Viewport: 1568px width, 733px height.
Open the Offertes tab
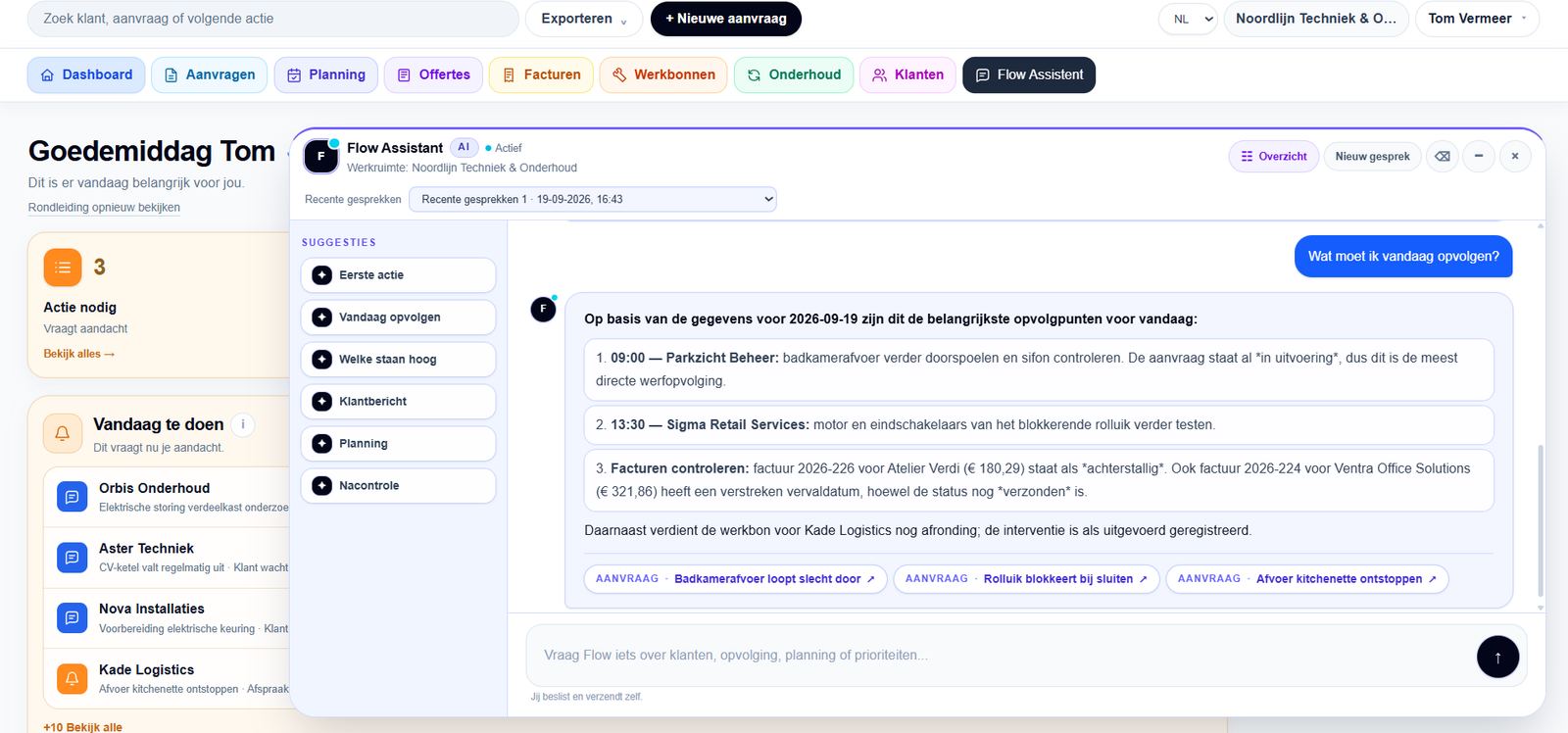pos(433,74)
